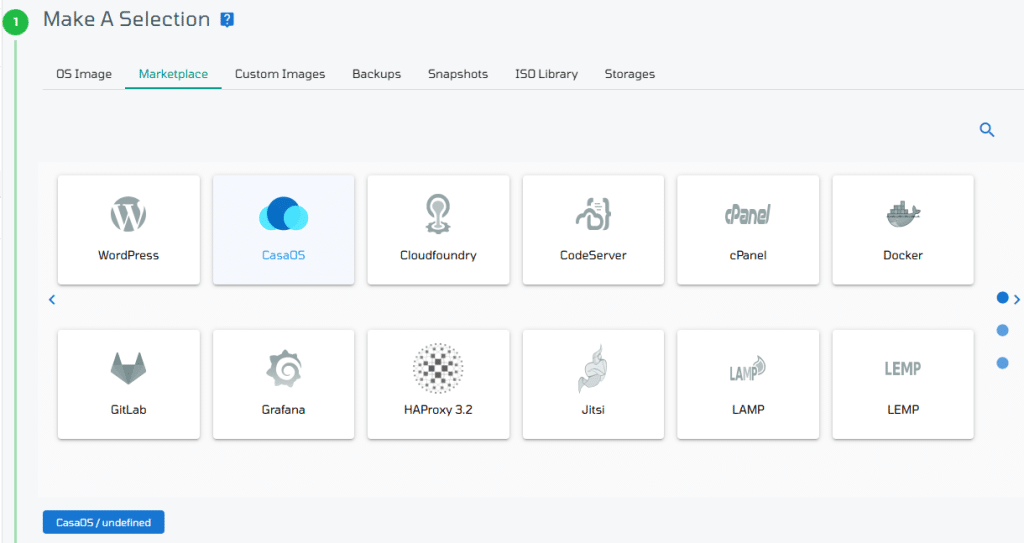Go to next marketplace page arrow
The image size is (1024, 543).
click(x=1016, y=299)
